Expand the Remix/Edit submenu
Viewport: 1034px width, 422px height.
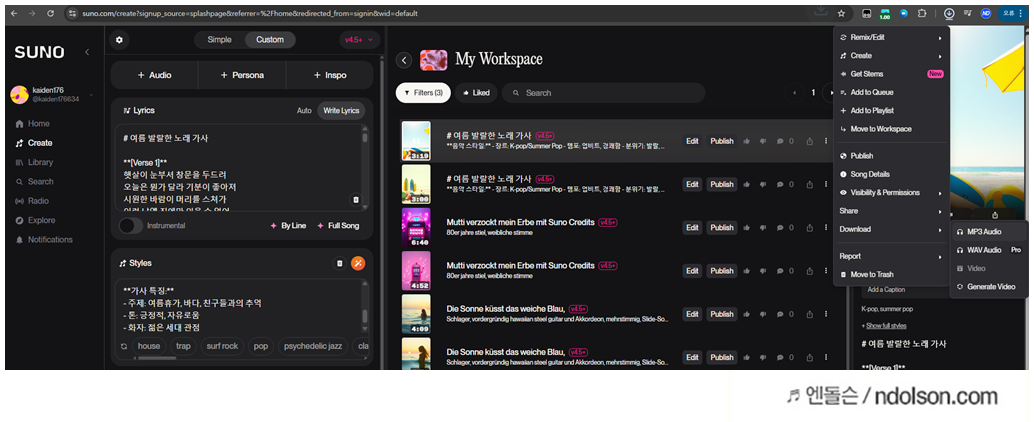click(890, 38)
